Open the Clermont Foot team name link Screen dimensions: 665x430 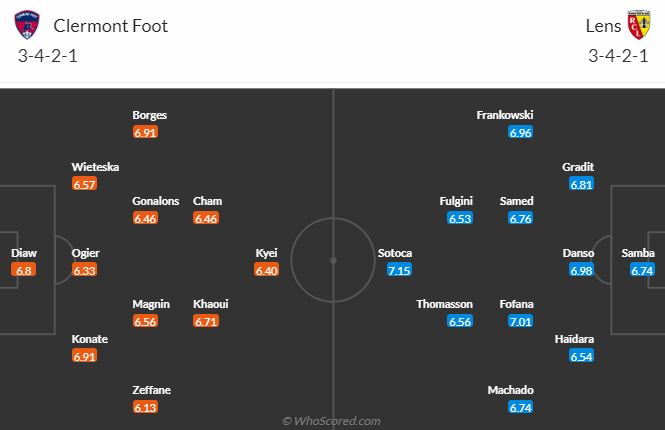pos(111,26)
